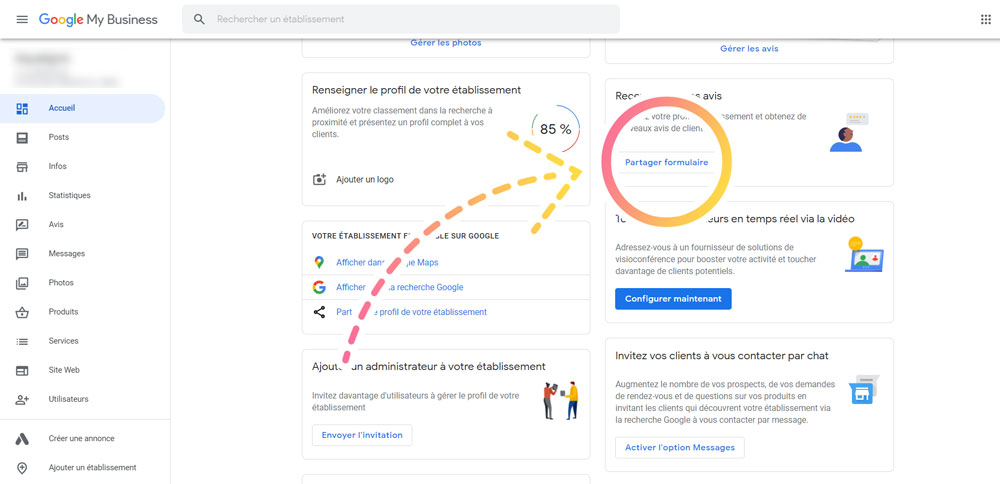Click the Produits basket icon
The height and width of the screenshot is (484, 1000).
22,312
